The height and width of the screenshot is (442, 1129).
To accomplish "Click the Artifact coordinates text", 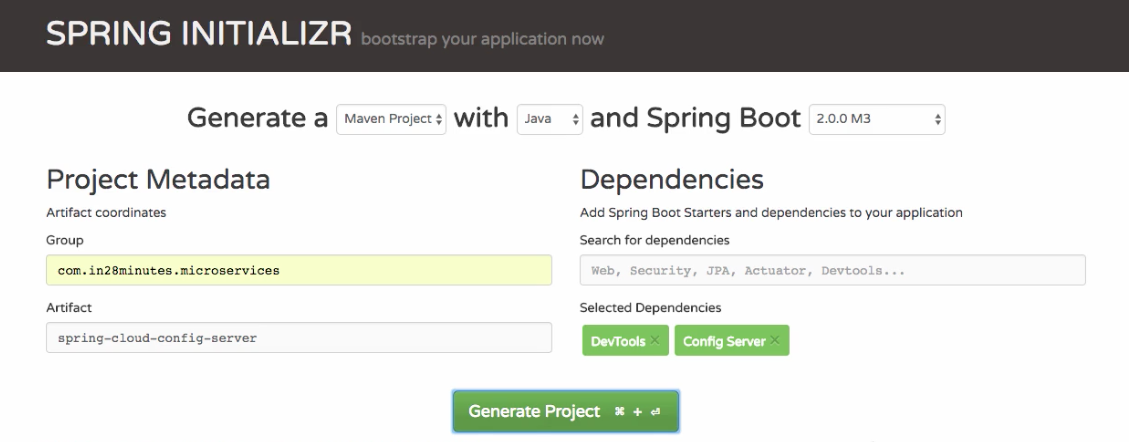I will pyautogui.click(x=106, y=213).
